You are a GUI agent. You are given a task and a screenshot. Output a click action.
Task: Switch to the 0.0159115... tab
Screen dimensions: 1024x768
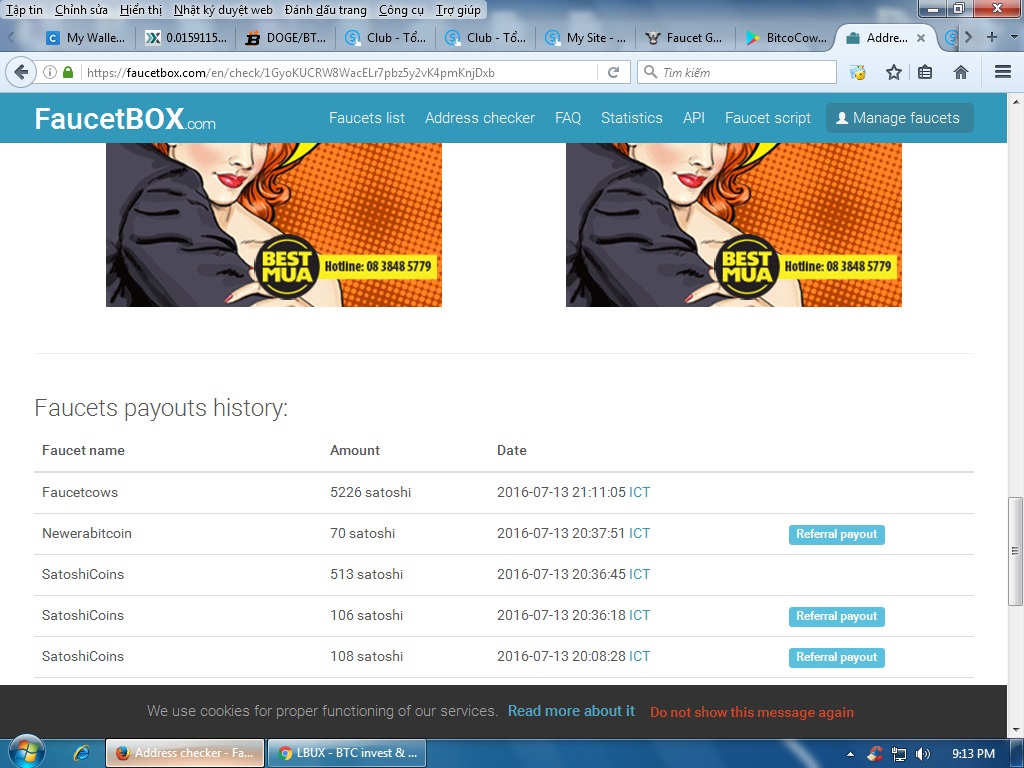[186, 38]
